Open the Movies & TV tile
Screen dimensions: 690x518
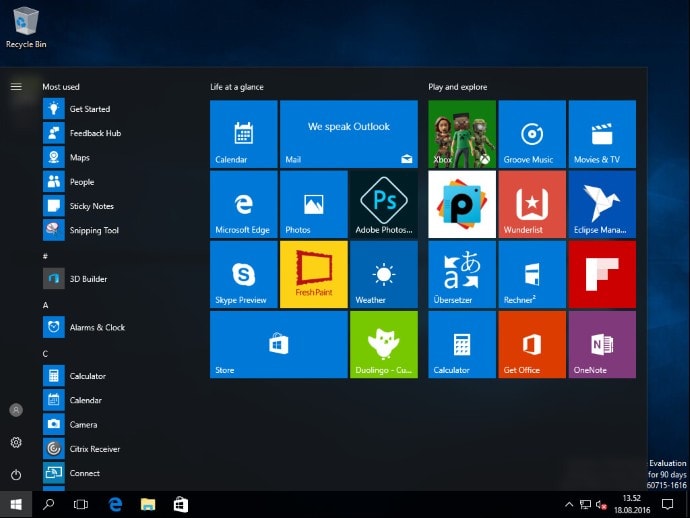coord(602,134)
